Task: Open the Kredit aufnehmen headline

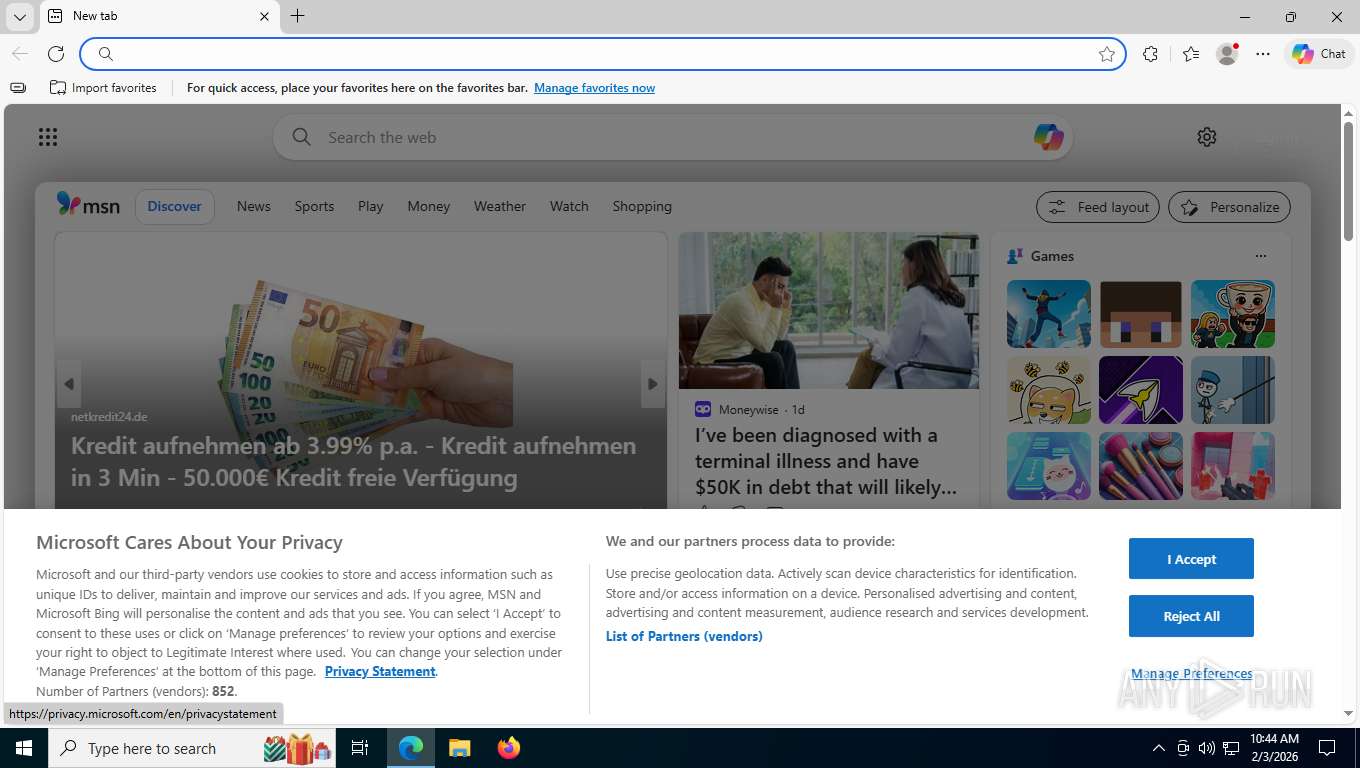Action: [x=353, y=461]
